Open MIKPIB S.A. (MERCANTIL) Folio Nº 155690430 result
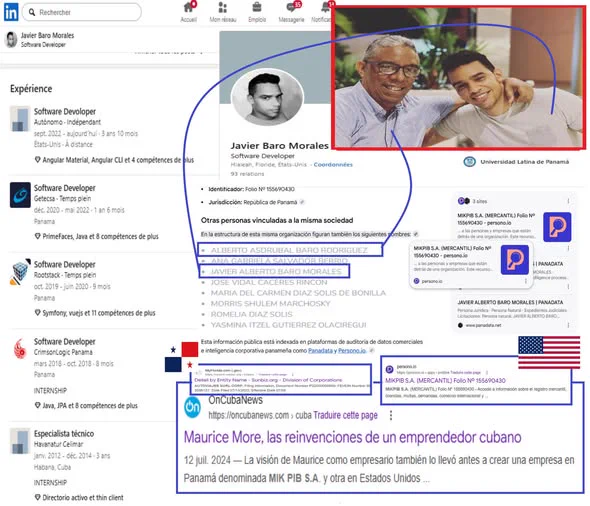The width and height of the screenshot is (590, 506). click(445, 381)
